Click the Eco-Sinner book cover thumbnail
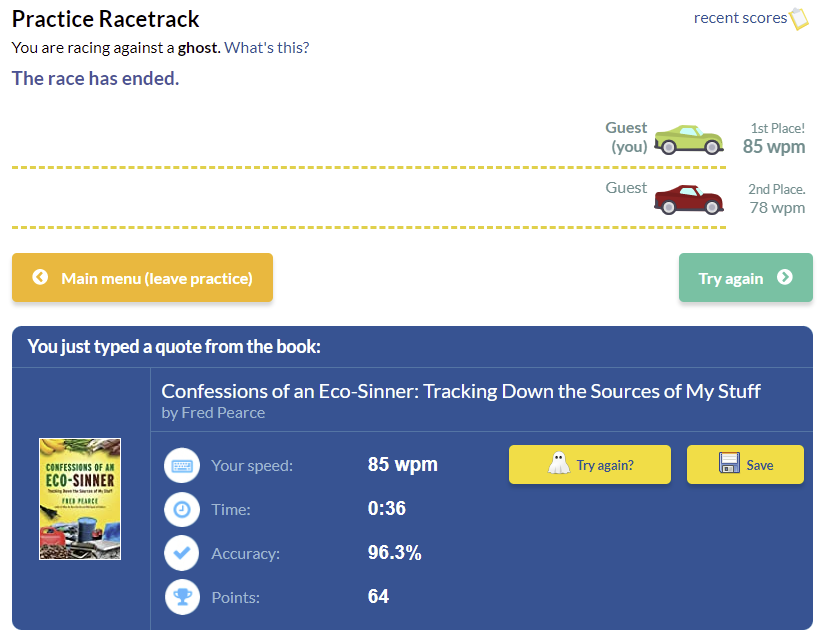The image size is (831, 638). pyautogui.click(x=80, y=498)
